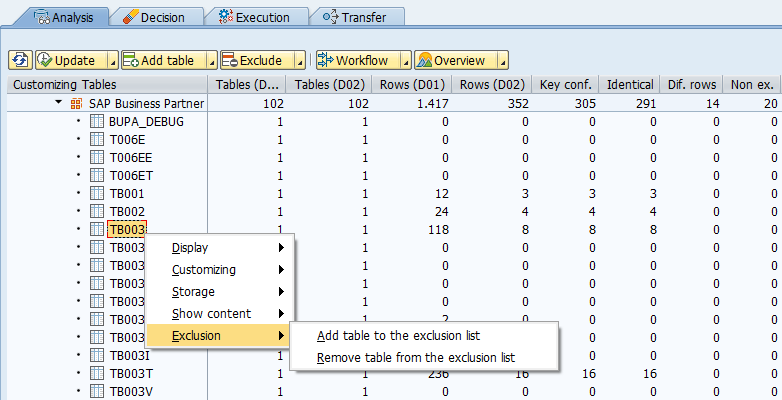Image resolution: width=782 pixels, height=400 pixels.
Task: Click the table icon next to TB001
Action: (97, 193)
